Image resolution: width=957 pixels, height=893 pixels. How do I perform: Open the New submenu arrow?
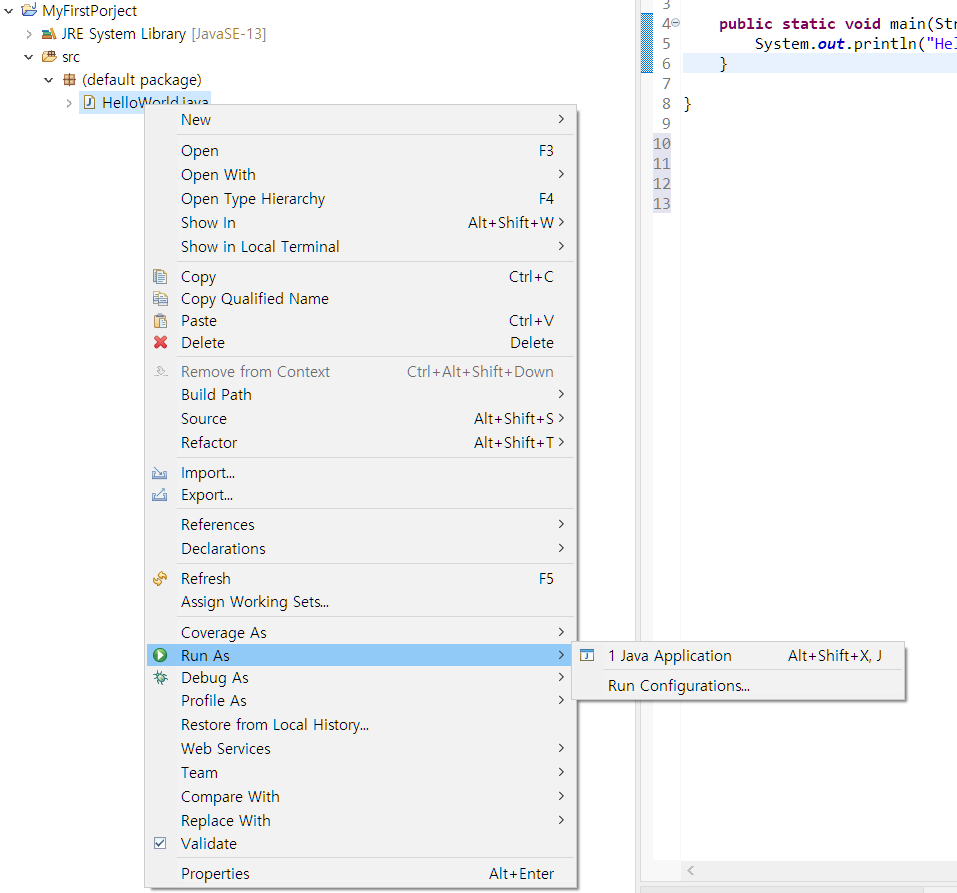(x=561, y=119)
